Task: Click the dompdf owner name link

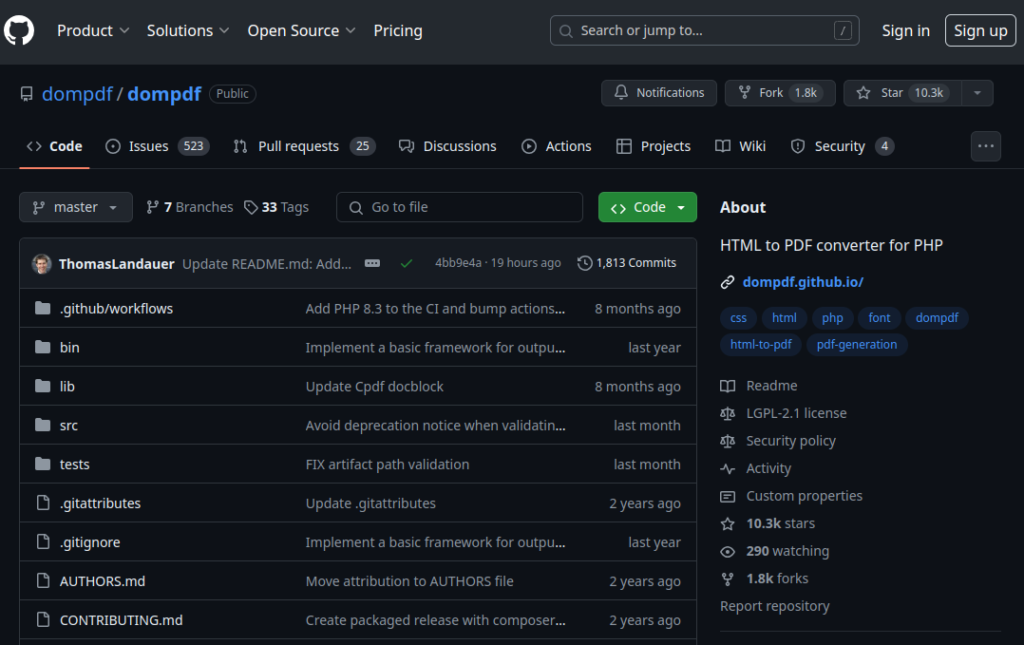Action: [x=77, y=94]
